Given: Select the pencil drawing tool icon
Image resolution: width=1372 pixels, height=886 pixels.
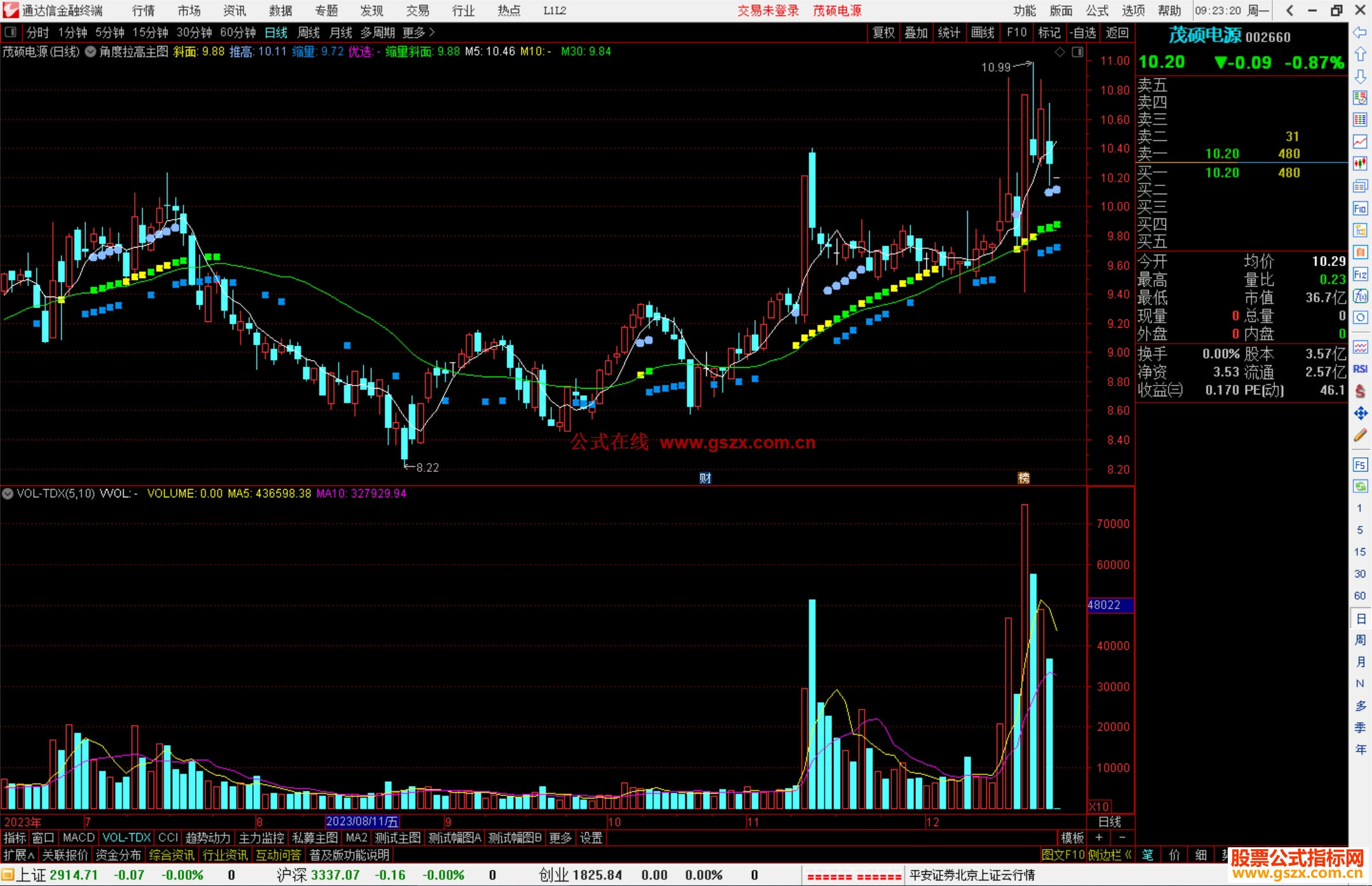Looking at the screenshot, I should point(1360,436).
